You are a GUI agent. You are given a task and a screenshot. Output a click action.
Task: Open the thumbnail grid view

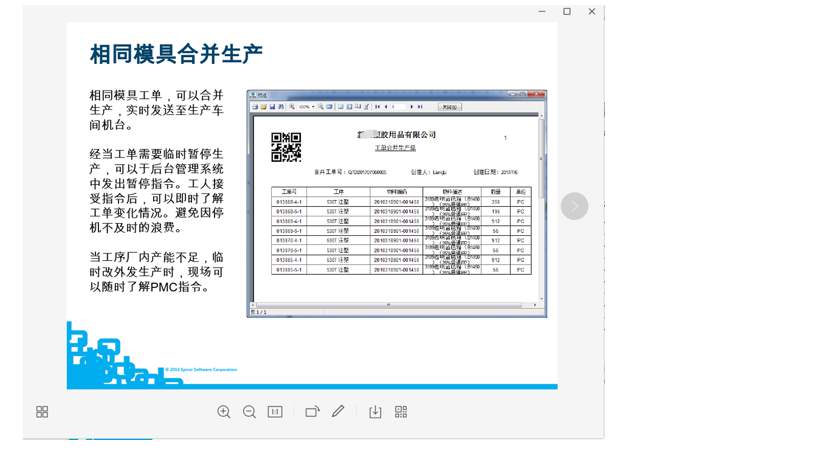pyautogui.click(x=42, y=412)
